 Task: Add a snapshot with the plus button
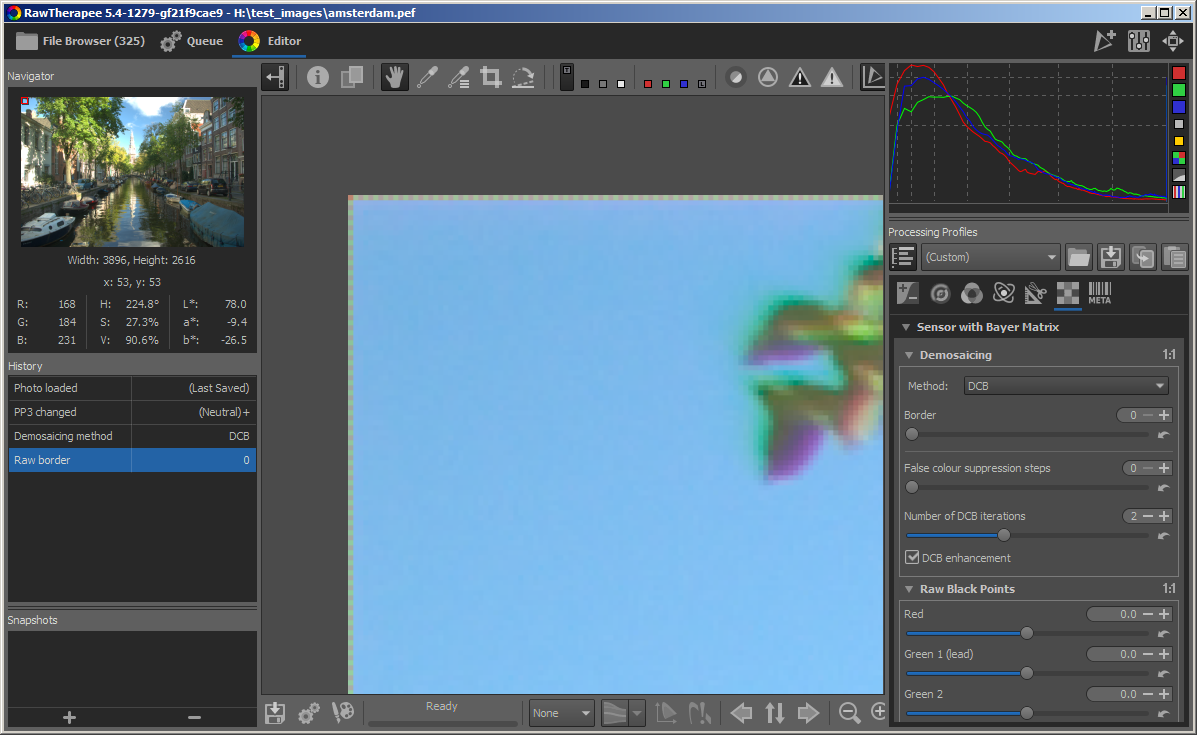68,717
